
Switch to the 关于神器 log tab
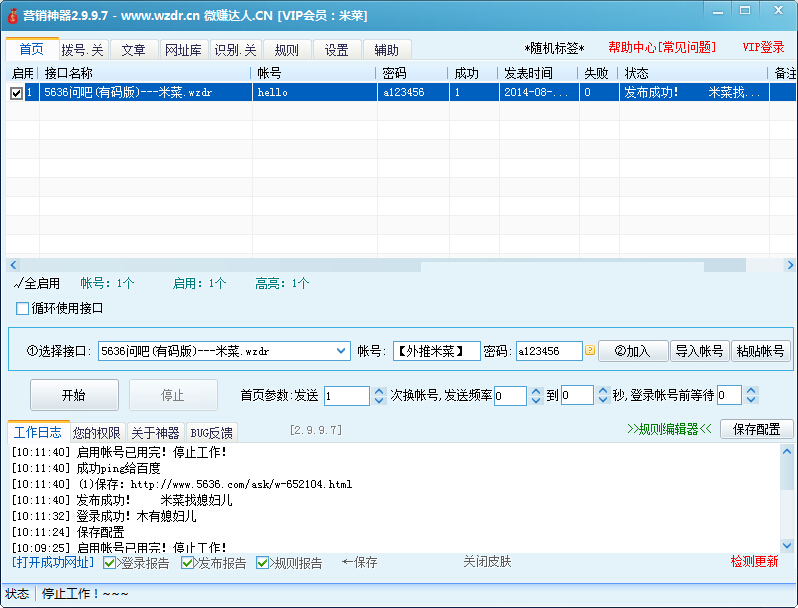(155, 433)
